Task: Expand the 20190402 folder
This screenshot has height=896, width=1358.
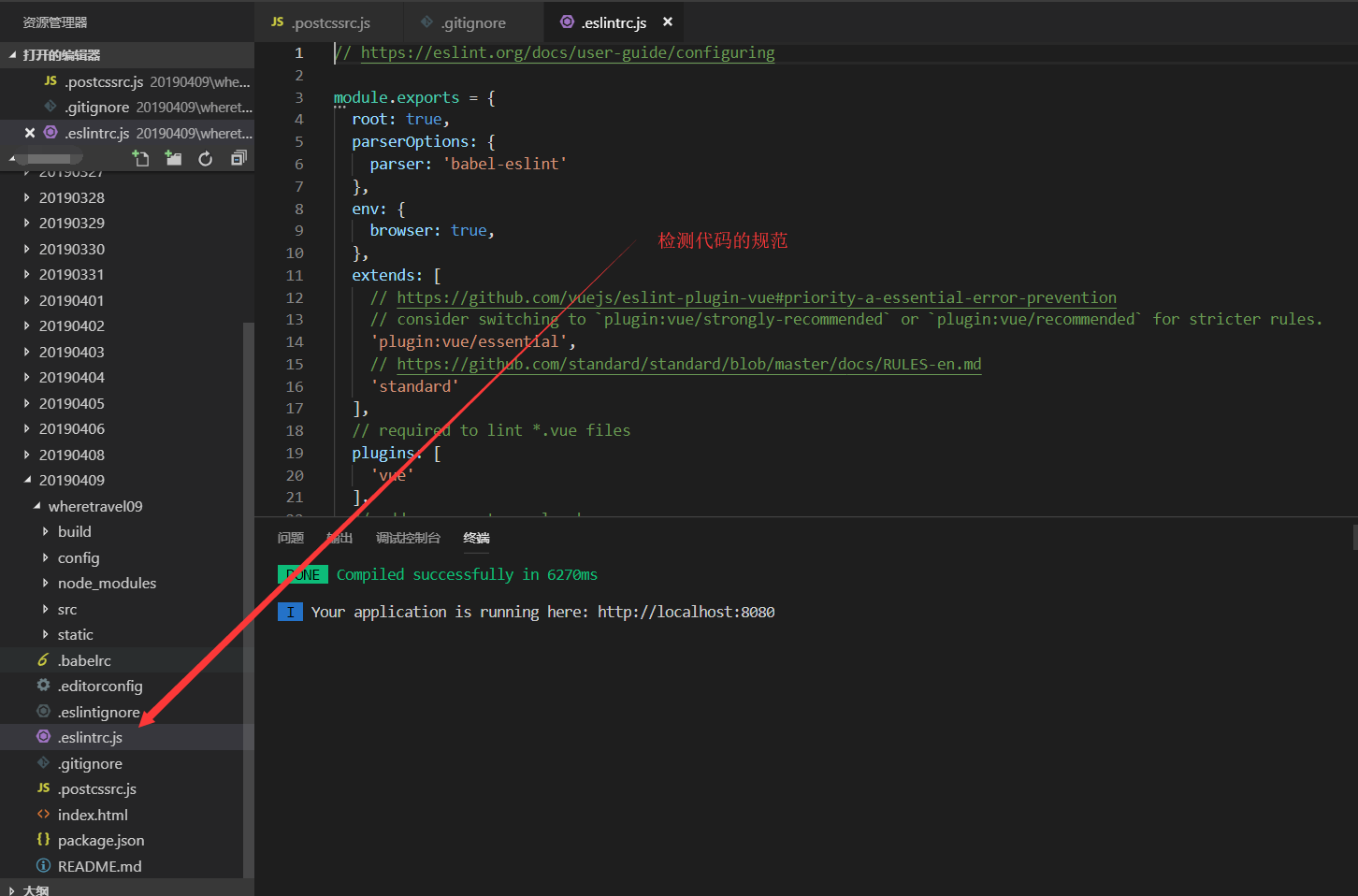Action: (127, 325)
